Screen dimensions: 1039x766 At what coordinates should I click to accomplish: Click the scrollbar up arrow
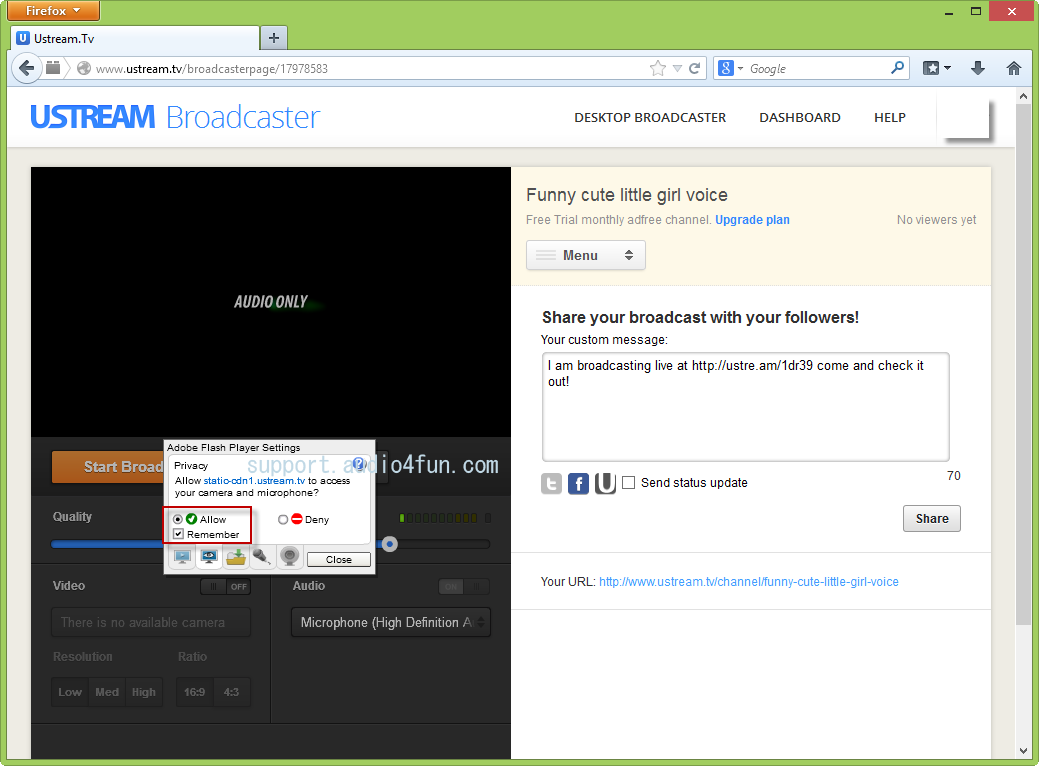[x=1024, y=96]
